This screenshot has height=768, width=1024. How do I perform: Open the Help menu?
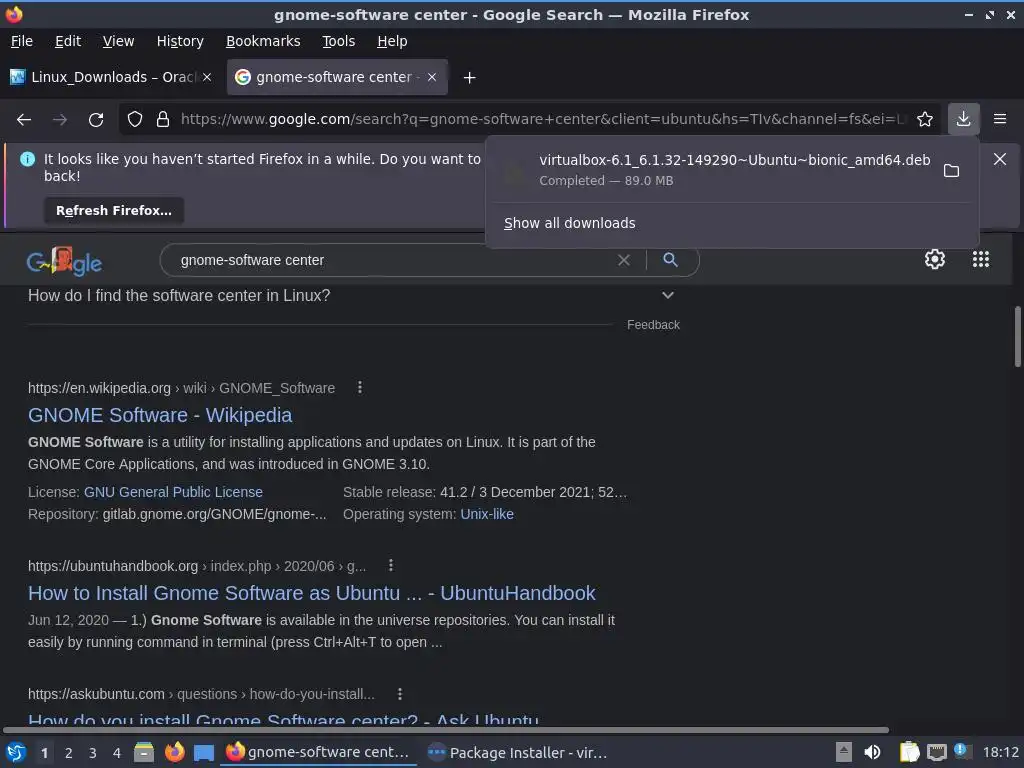pyautogui.click(x=392, y=41)
